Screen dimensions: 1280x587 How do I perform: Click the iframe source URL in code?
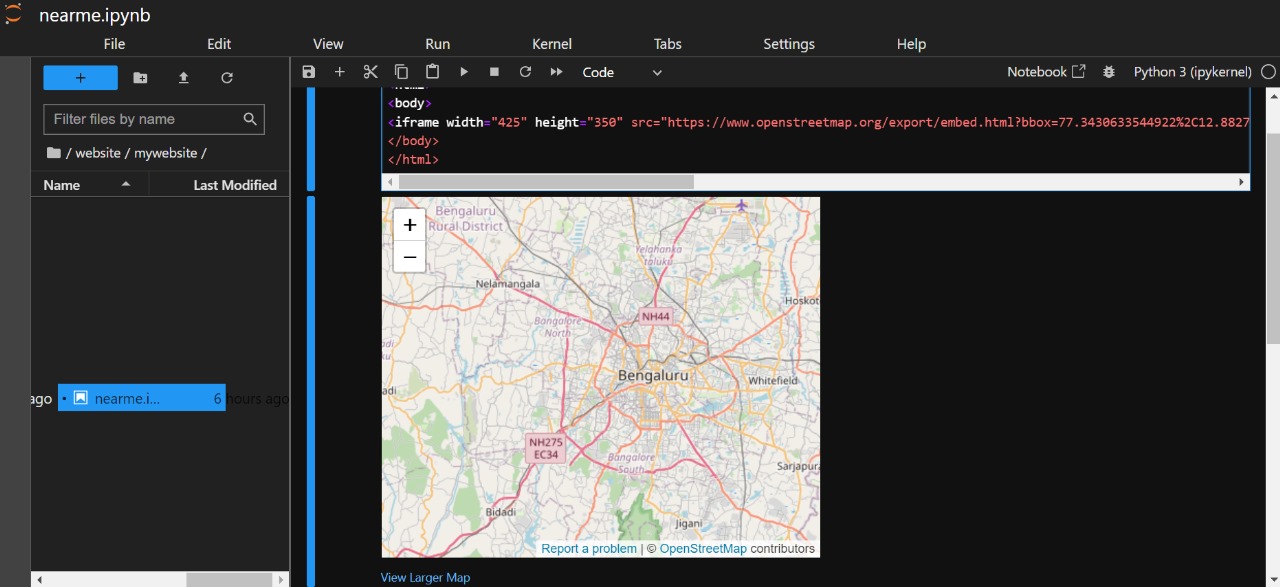pyautogui.click(x=957, y=122)
